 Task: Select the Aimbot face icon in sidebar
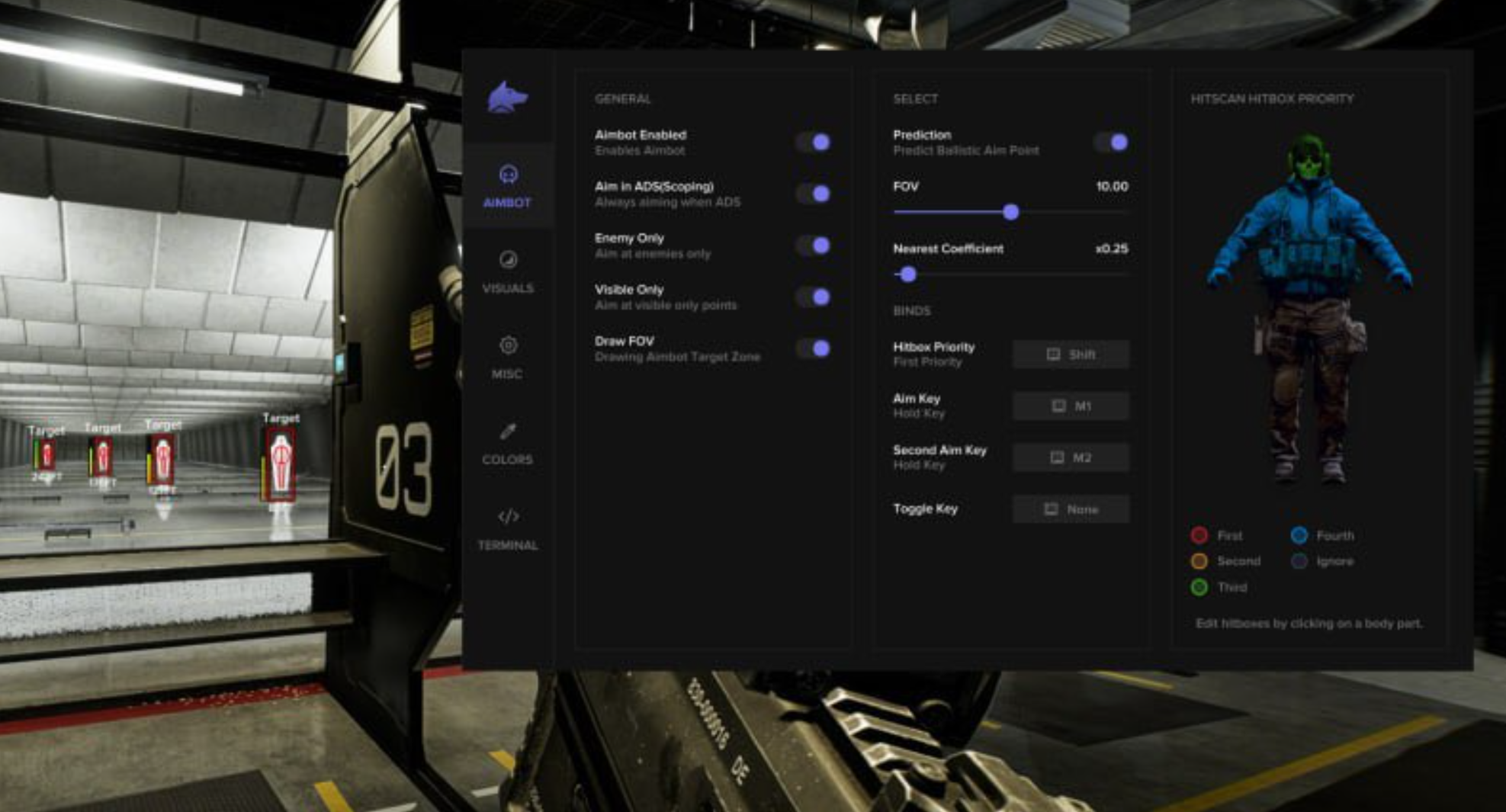tap(508, 175)
